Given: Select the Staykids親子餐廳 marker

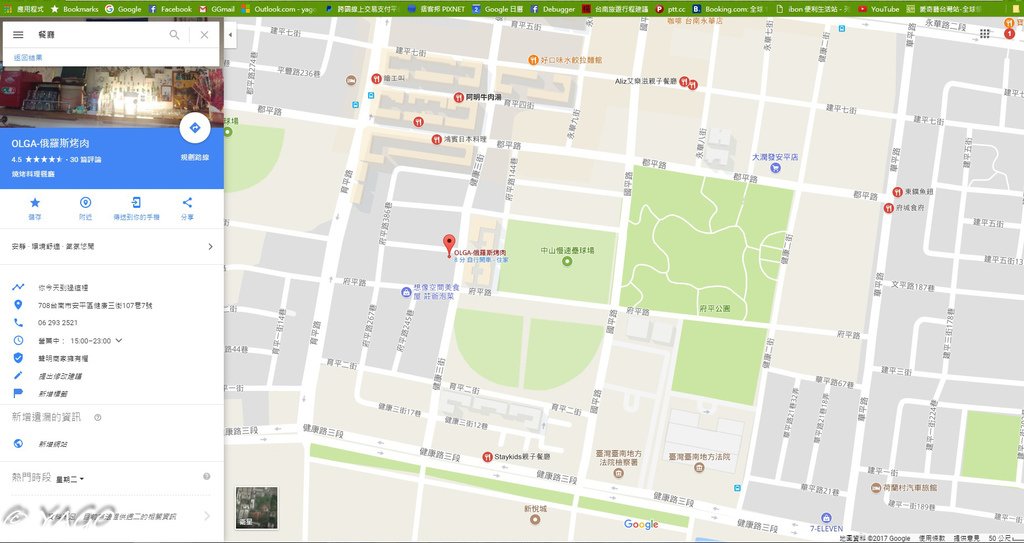Looking at the screenshot, I should (x=487, y=457).
